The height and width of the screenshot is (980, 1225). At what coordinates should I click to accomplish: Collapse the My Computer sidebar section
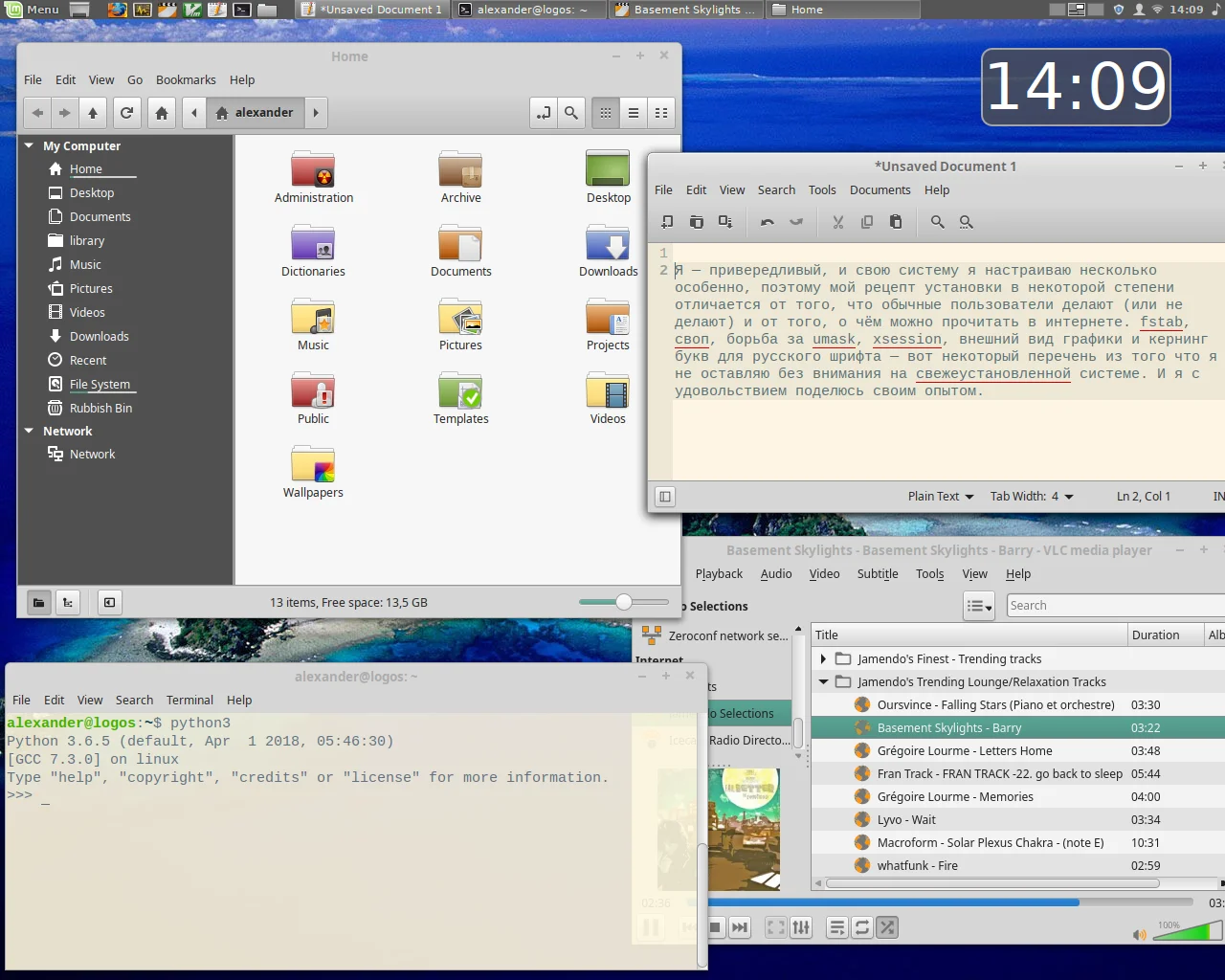coord(29,145)
